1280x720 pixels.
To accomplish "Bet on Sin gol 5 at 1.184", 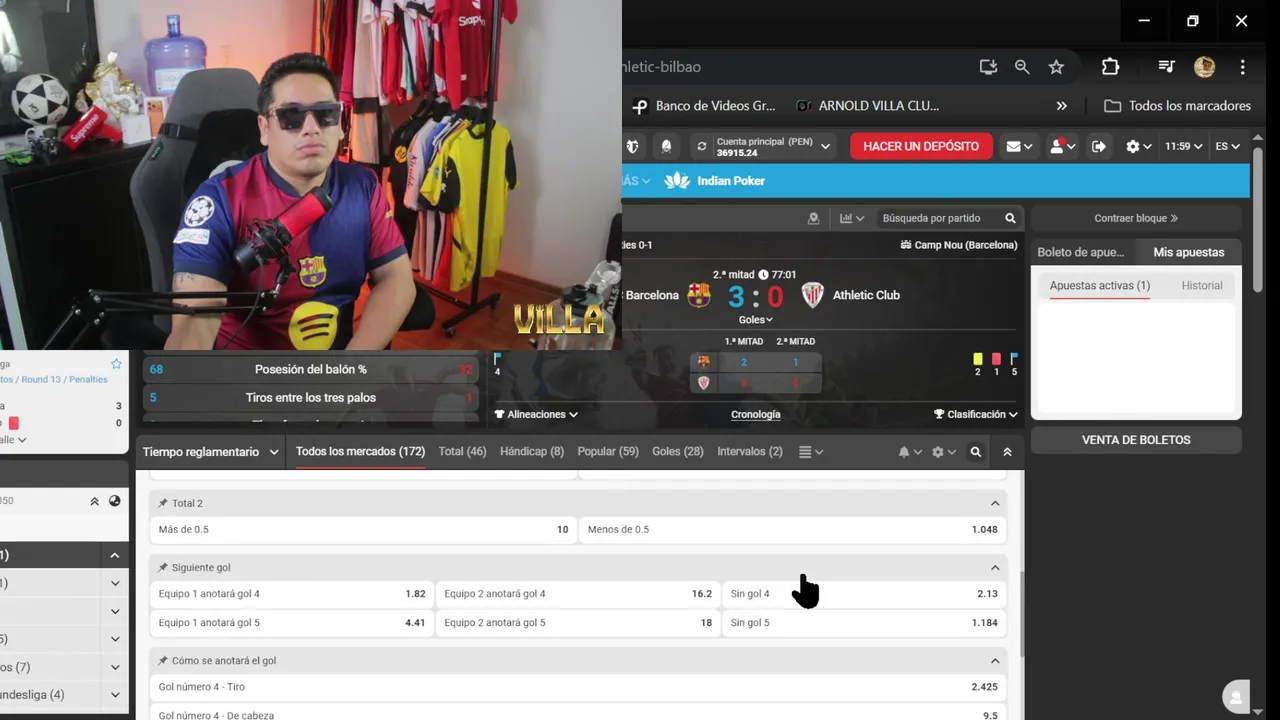I will point(864,623).
